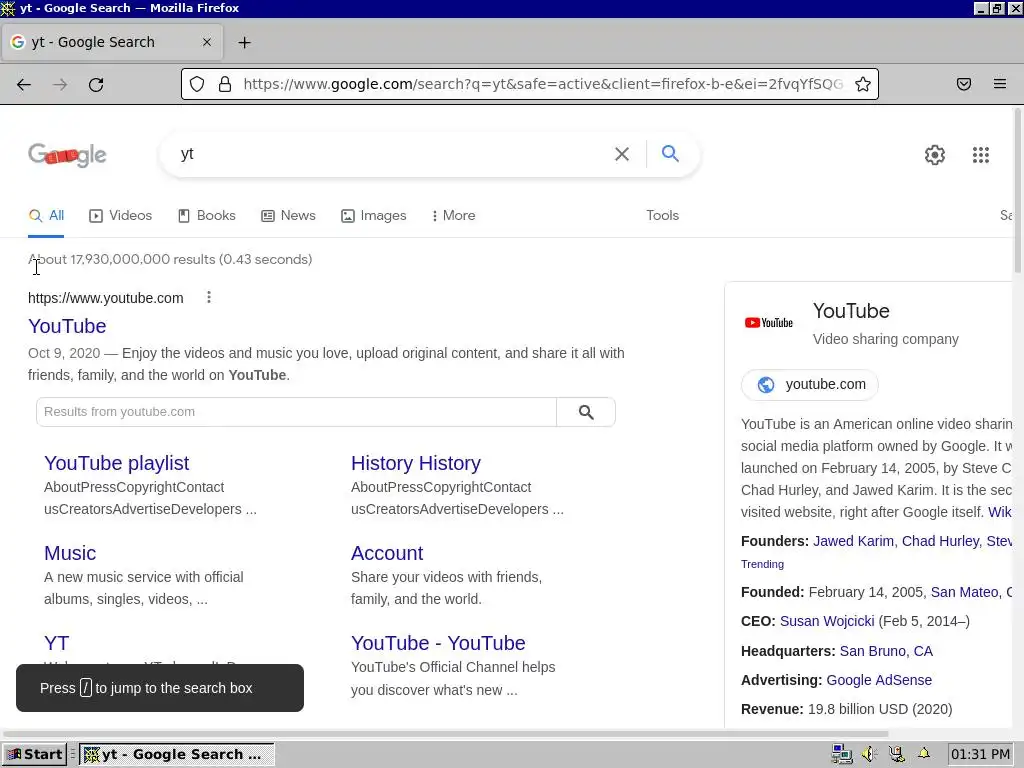
Task: Open the Start menu
Action: [x=34, y=754]
